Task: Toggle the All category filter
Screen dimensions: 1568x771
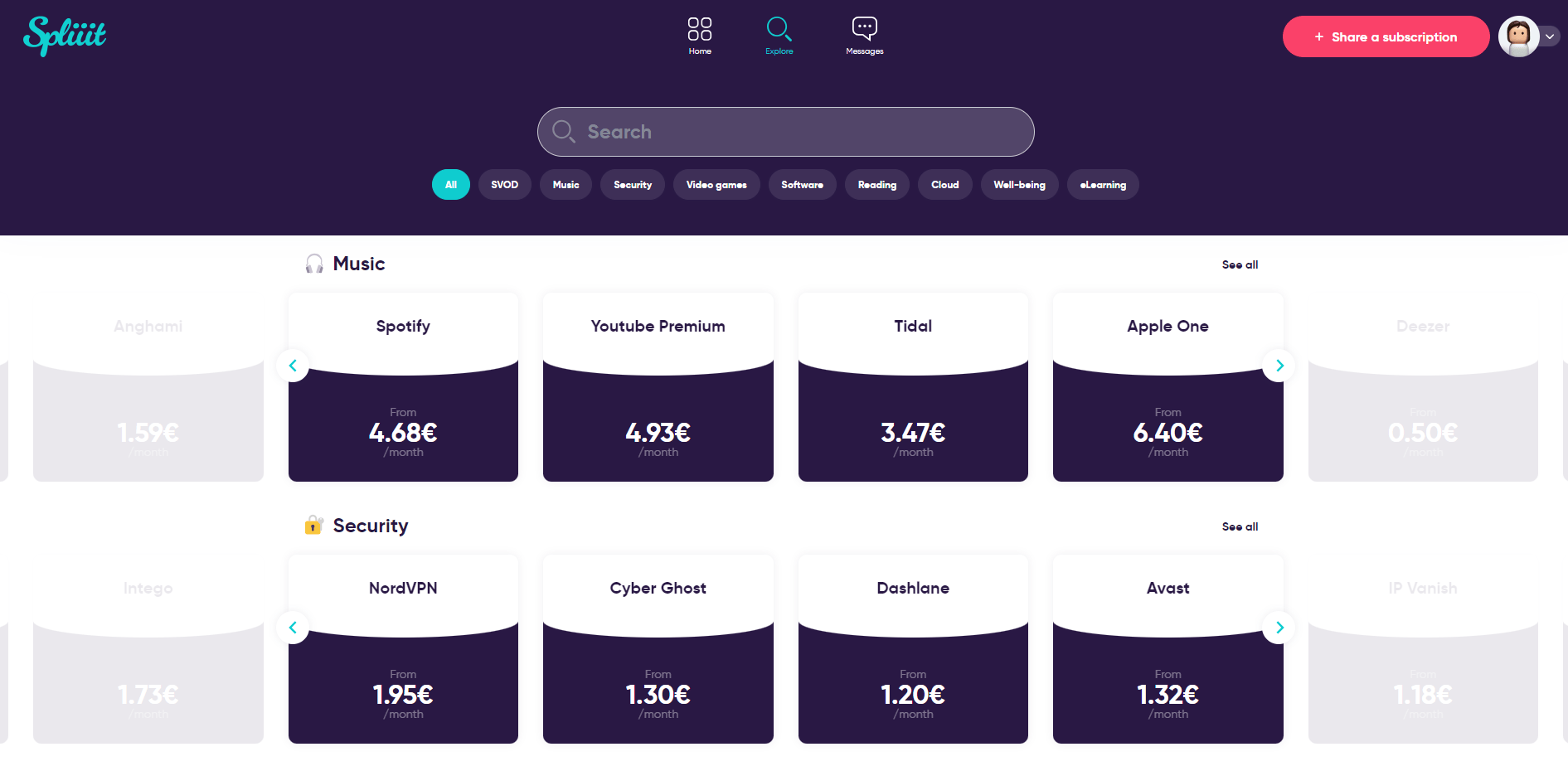Action: (450, 184)
